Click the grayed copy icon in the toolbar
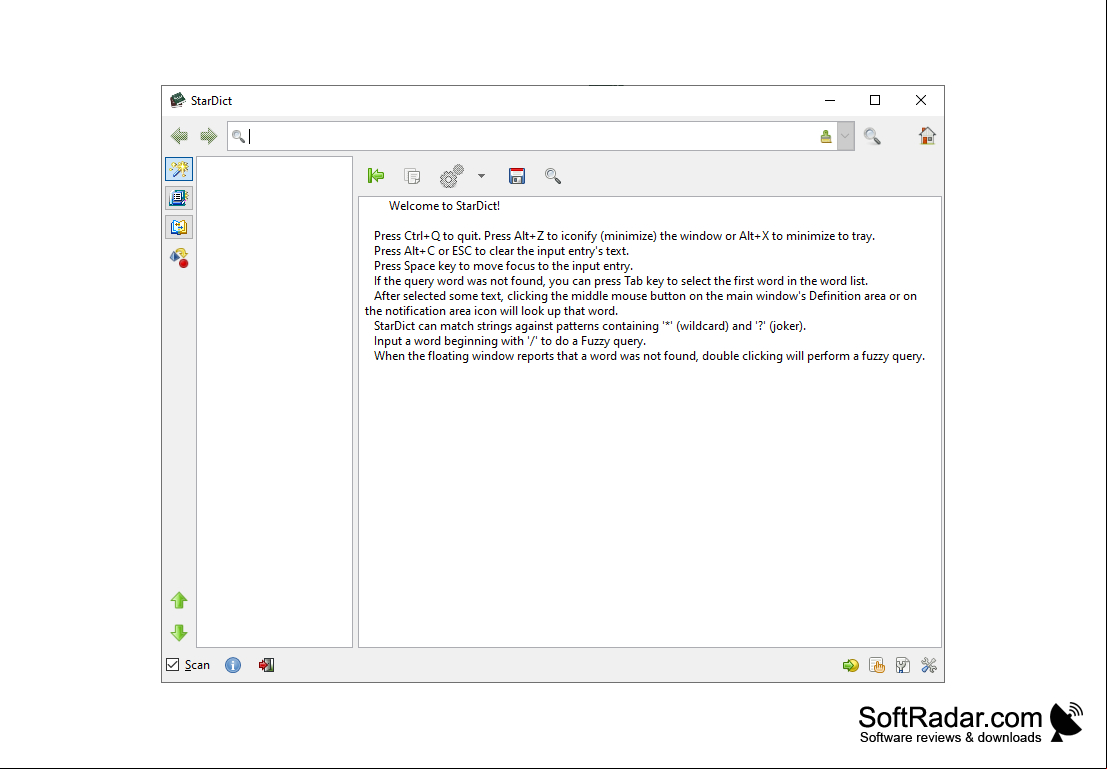 click(x=412, y=176)
